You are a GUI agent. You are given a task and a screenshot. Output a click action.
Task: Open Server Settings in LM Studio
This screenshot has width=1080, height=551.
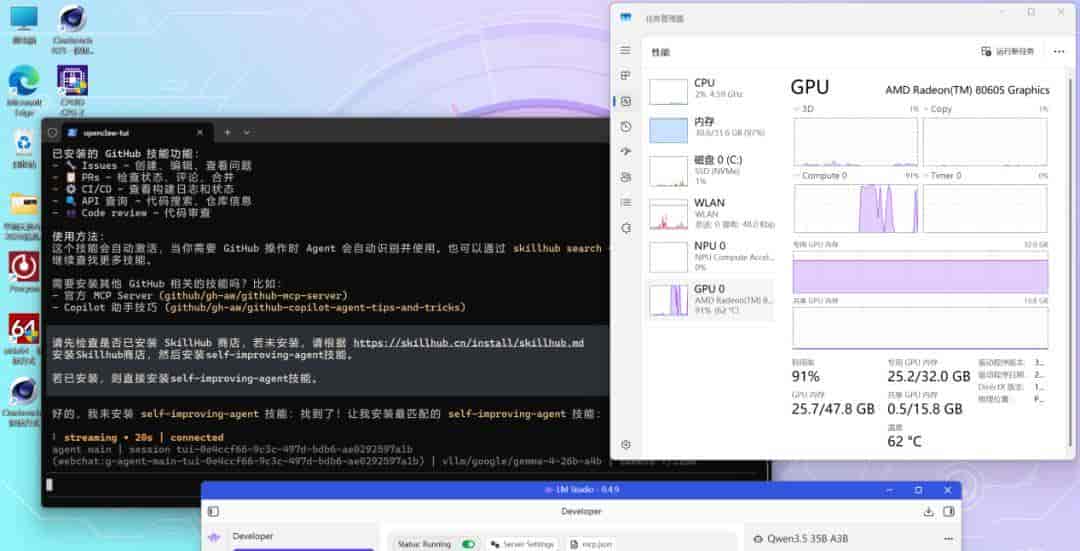521,544
